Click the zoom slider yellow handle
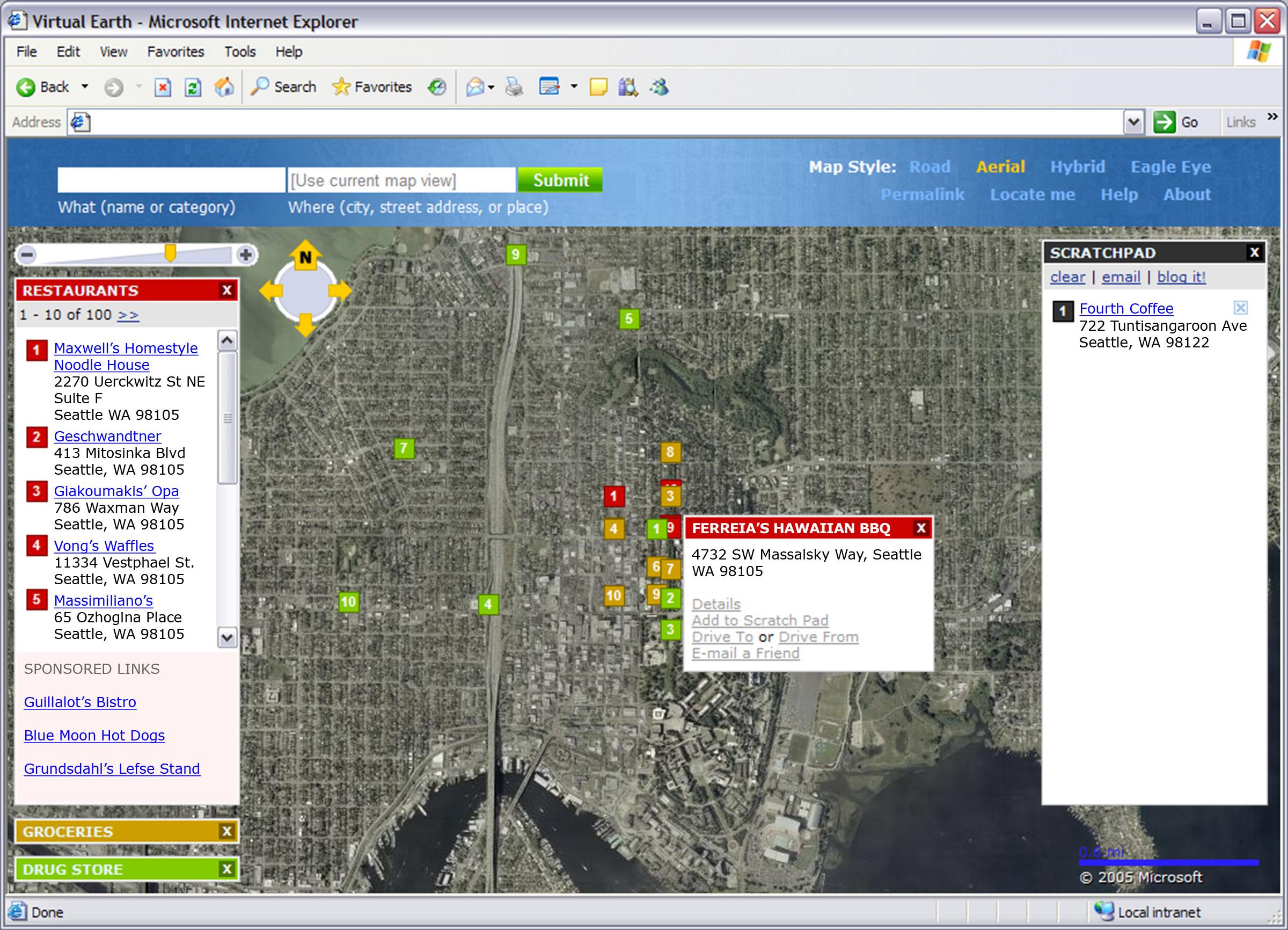 170,253
